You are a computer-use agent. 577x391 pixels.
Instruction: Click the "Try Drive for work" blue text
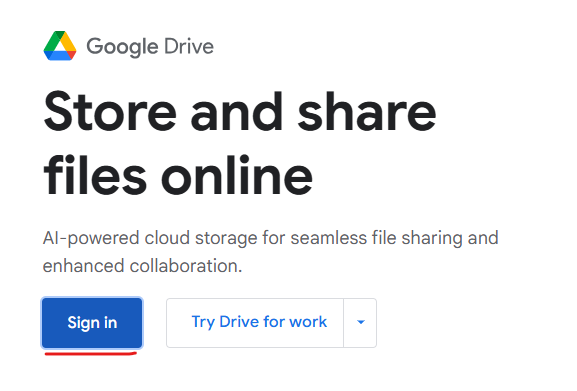259,322
